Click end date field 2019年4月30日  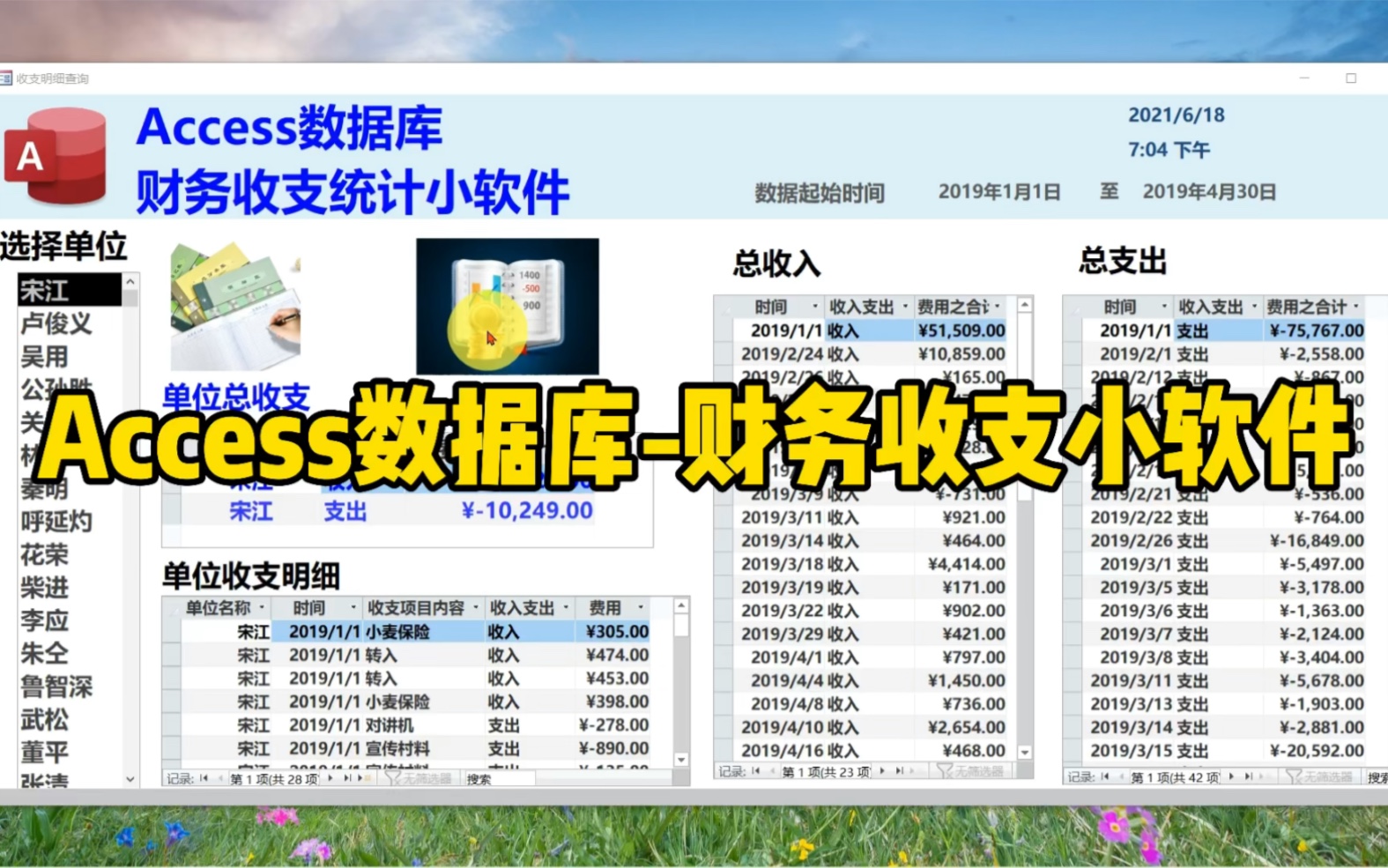[1209, 191]
